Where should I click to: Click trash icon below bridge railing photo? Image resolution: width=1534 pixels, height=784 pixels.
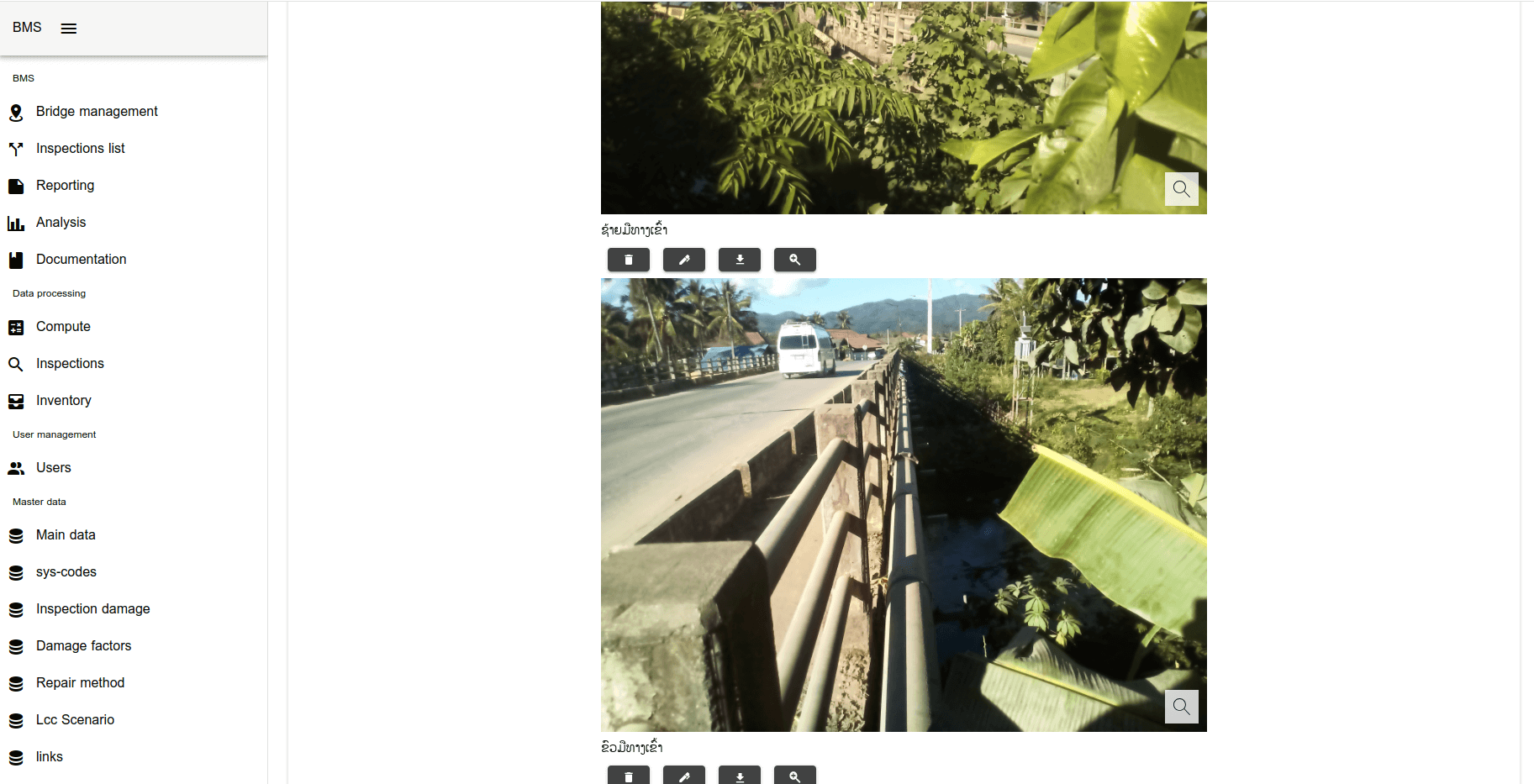point(629,776)
